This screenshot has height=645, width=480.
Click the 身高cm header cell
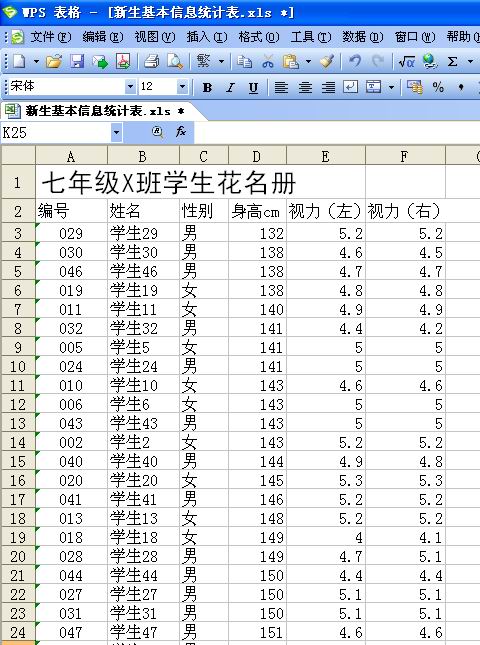tap(257, 211)
